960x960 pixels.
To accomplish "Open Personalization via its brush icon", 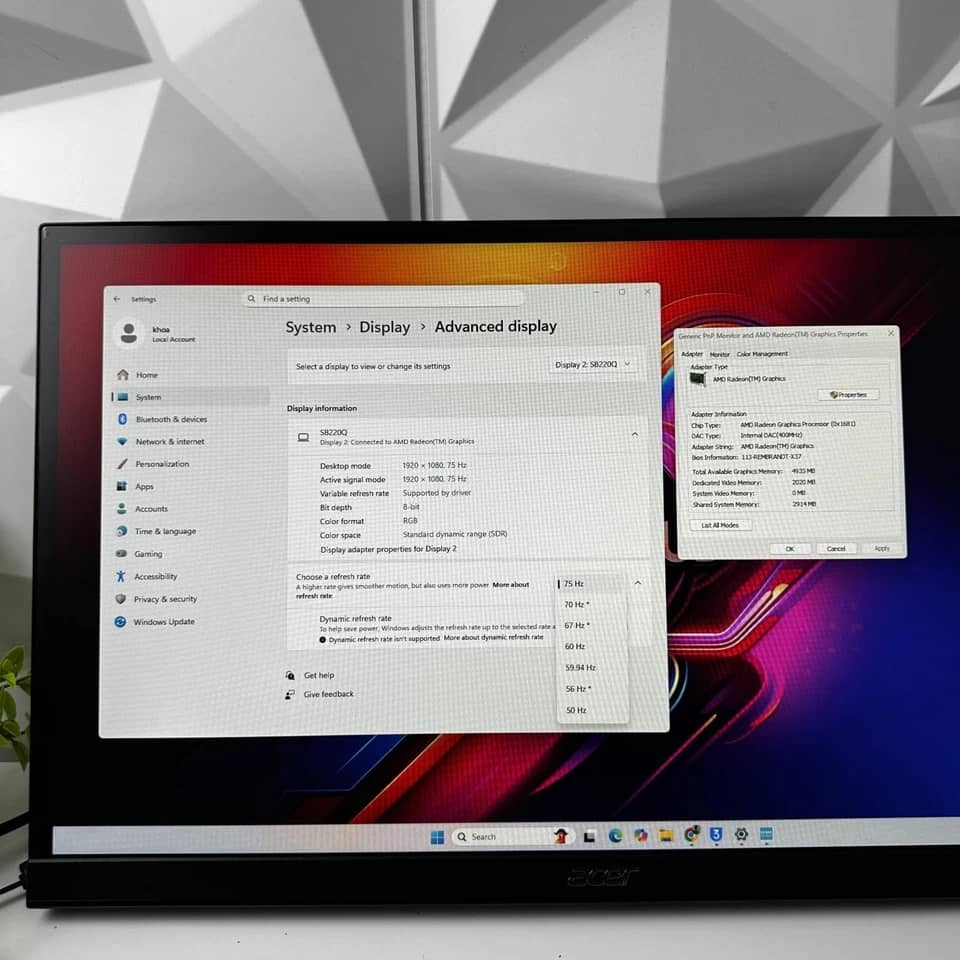I will [122, 463].
